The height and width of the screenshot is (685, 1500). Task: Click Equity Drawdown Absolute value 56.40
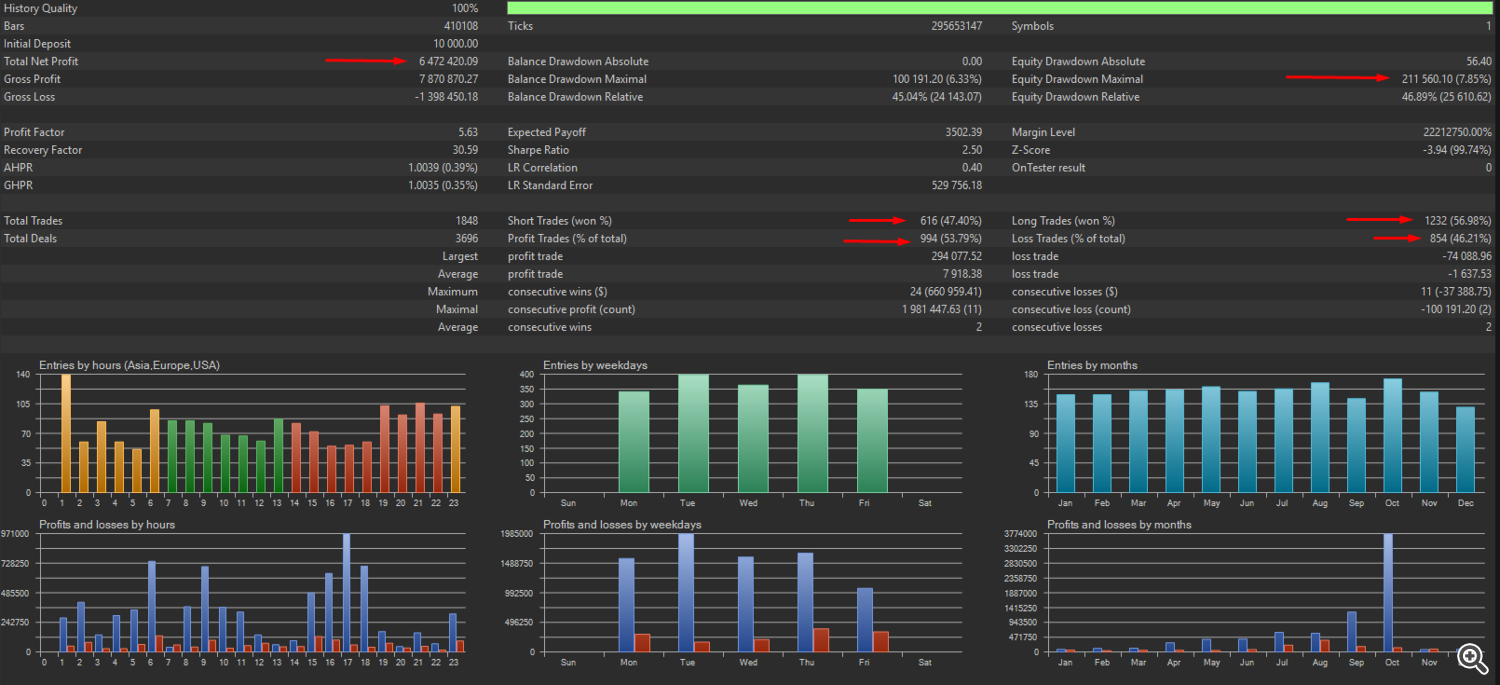point(1479,62)
